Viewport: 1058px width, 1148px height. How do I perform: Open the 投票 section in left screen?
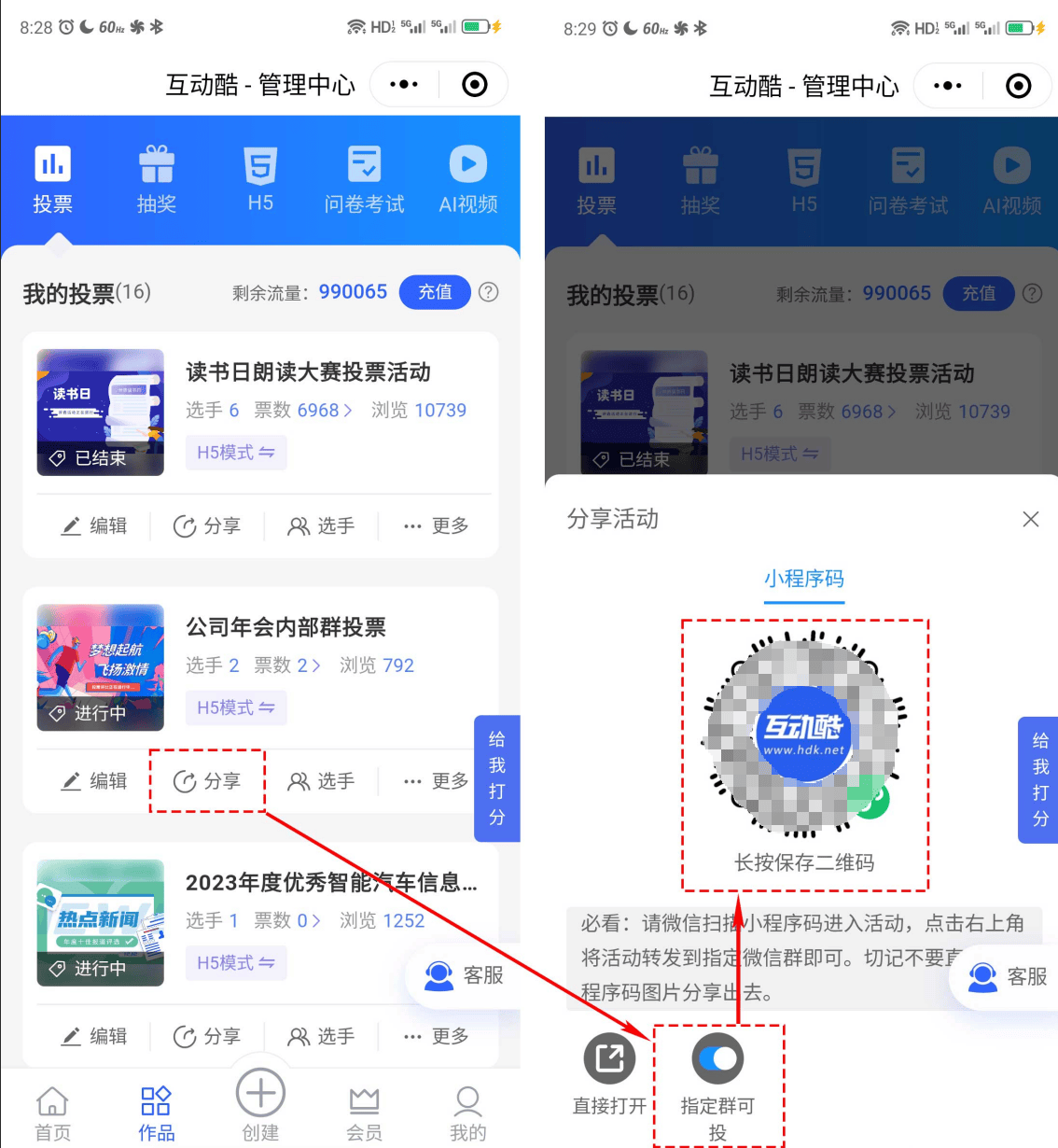tap(52, 179)
